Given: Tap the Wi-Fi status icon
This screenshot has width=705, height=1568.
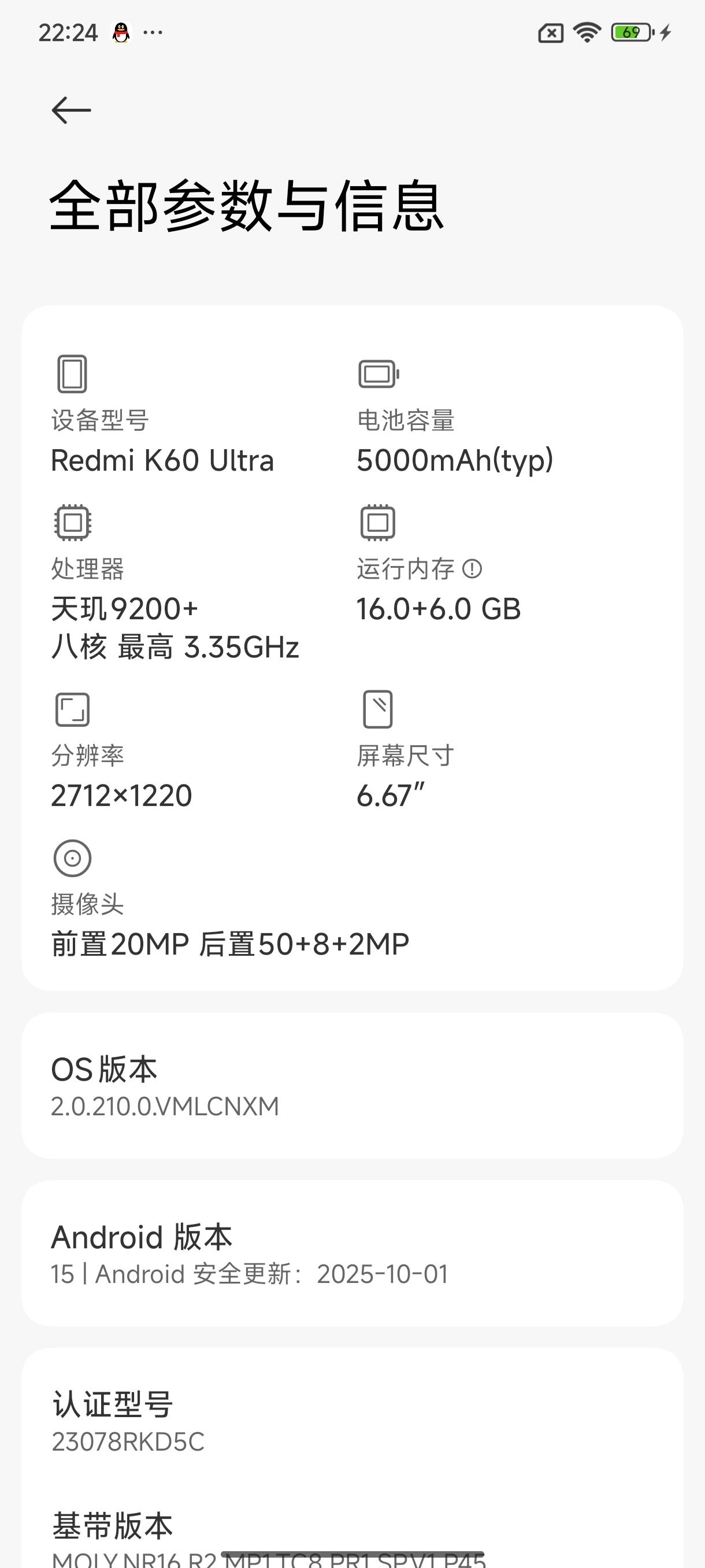Looking at the screenshot, I should [x=587, y=32].
